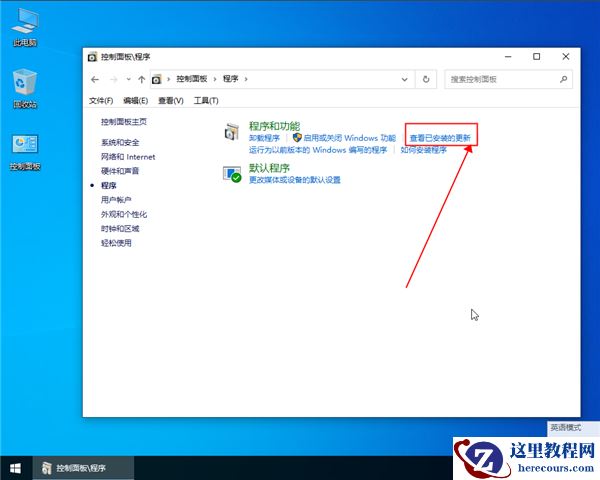Select the 回收站 recycle bin icon
This screenshot has width=600, height=480.
(25, 88)
